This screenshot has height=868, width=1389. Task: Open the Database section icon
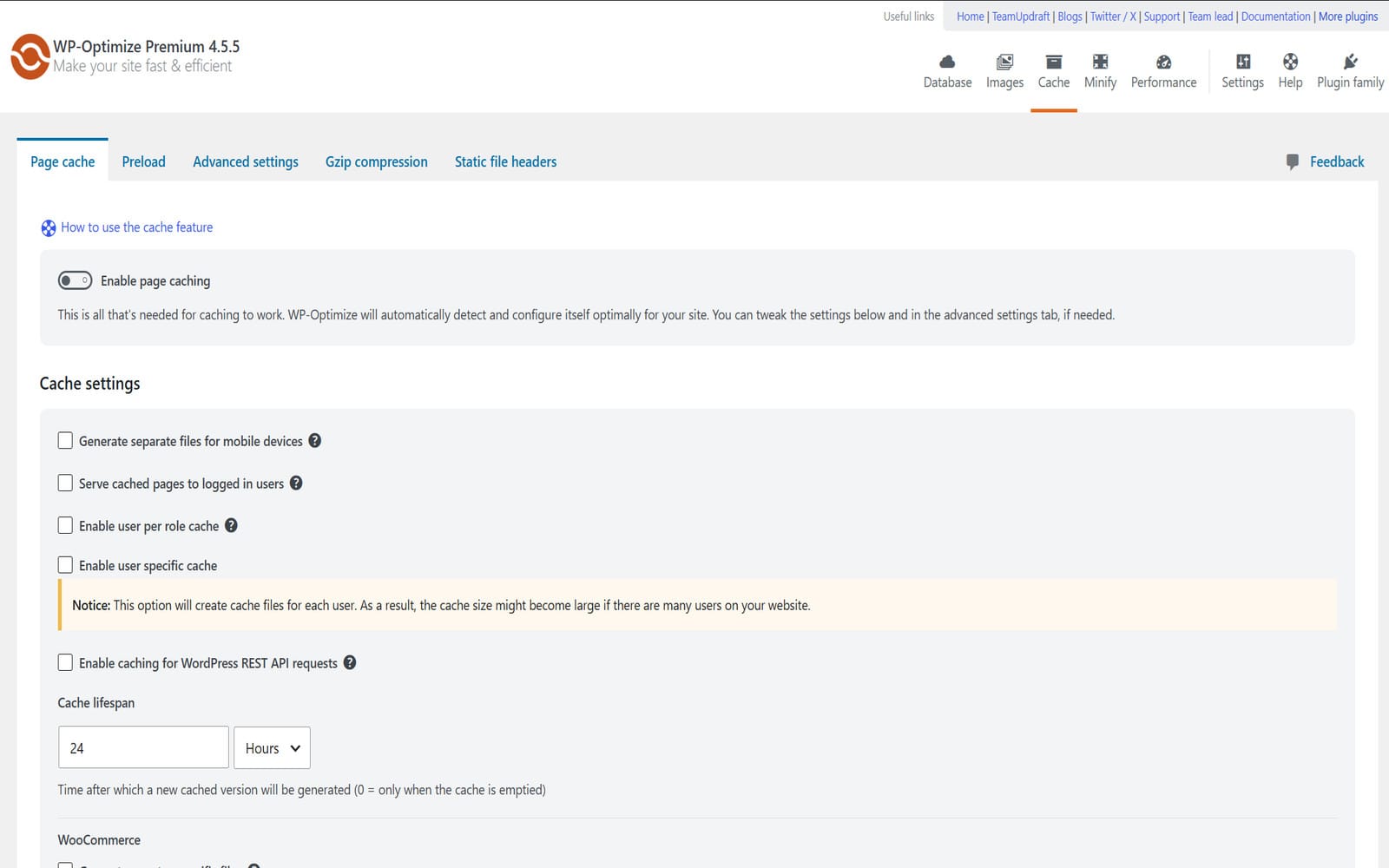pos(947,62)
